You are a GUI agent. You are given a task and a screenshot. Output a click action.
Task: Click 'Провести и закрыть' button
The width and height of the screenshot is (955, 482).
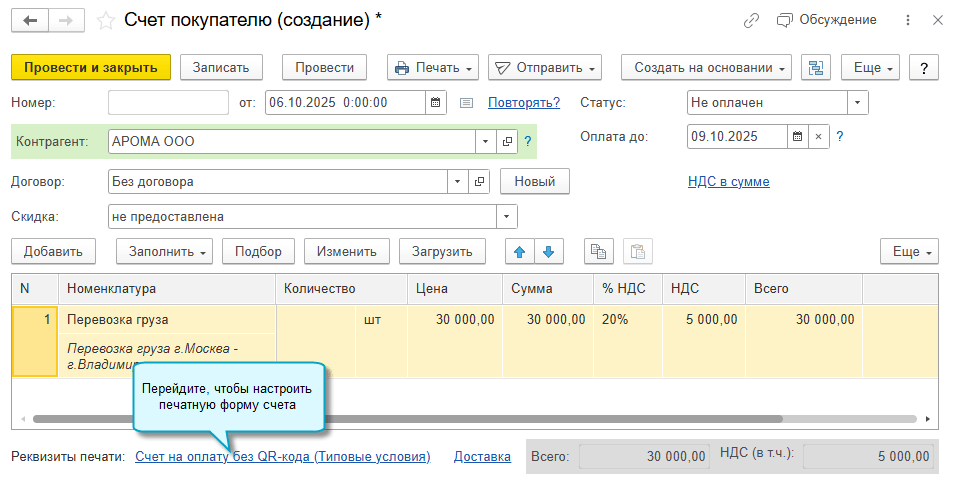pyautogui.click(x=91, y=68)
